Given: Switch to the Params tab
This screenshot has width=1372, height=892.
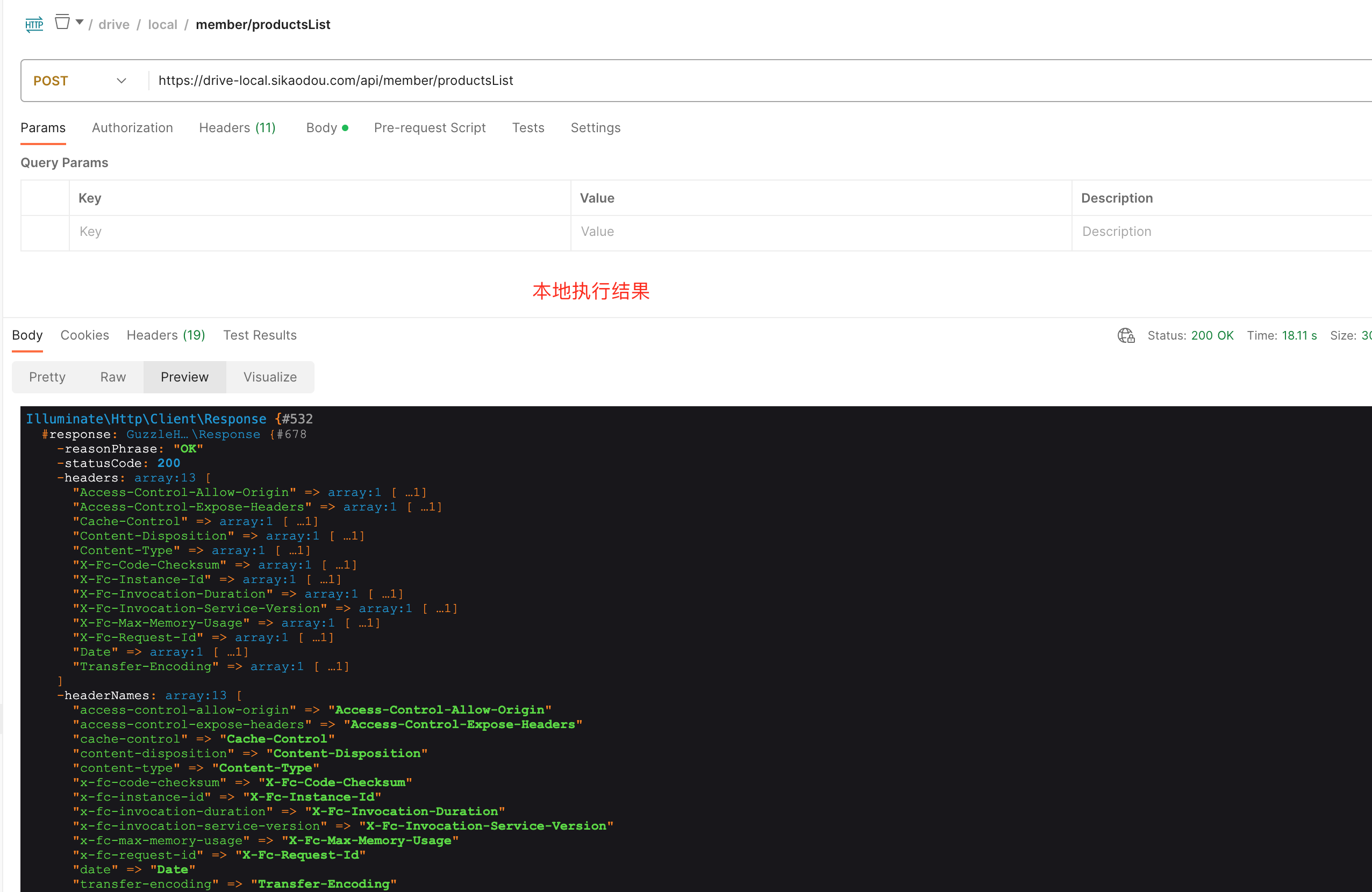Looking at the screenshot, I should (43, 128).
